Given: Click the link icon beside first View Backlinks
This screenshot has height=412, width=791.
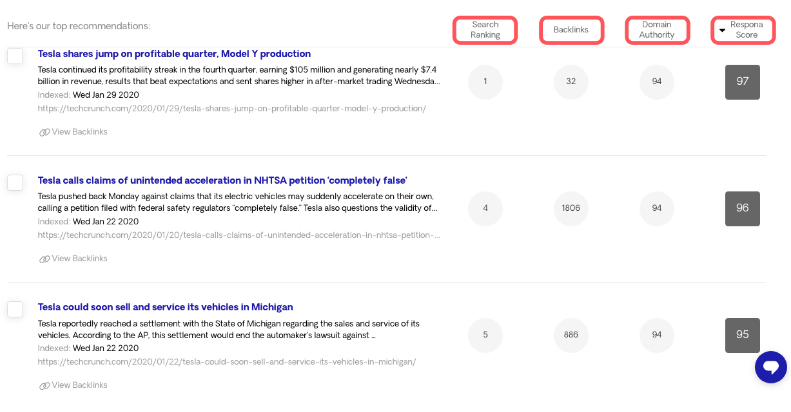Looking at the screenshot, I should point(44,132).
